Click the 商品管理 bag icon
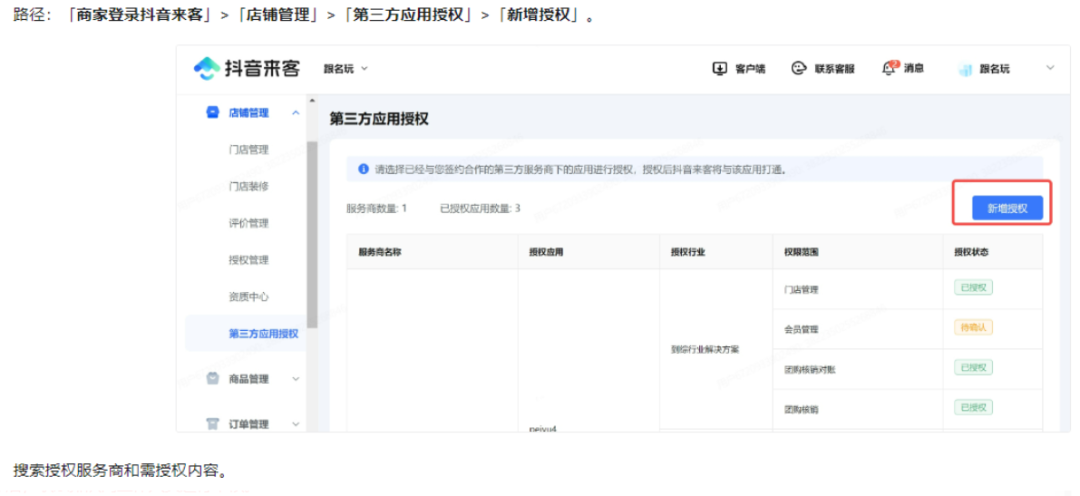This screenshot has width=1080, height=496. tap(212, 379)
